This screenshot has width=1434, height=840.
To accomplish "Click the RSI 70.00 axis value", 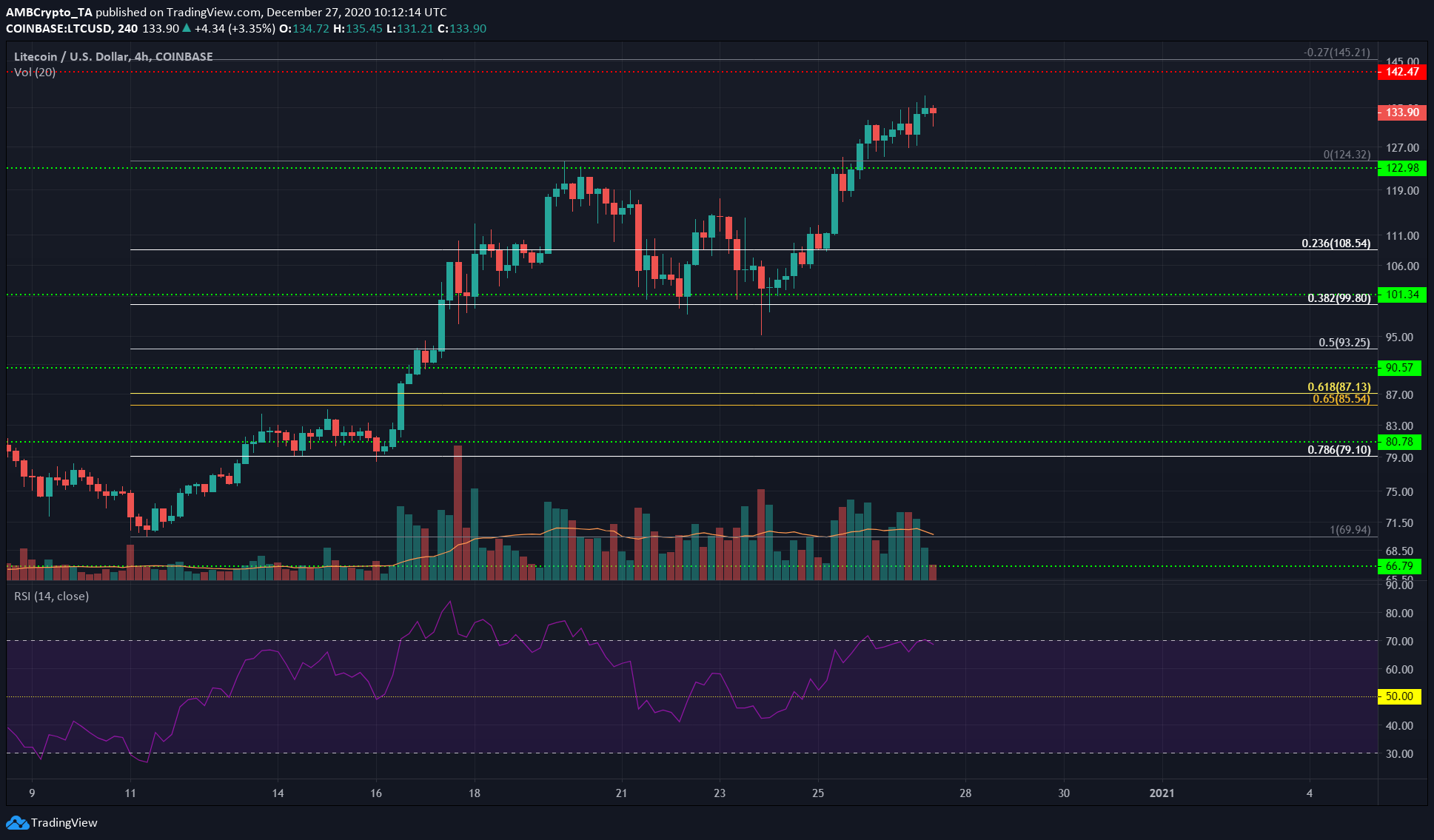I will 1399,641.
